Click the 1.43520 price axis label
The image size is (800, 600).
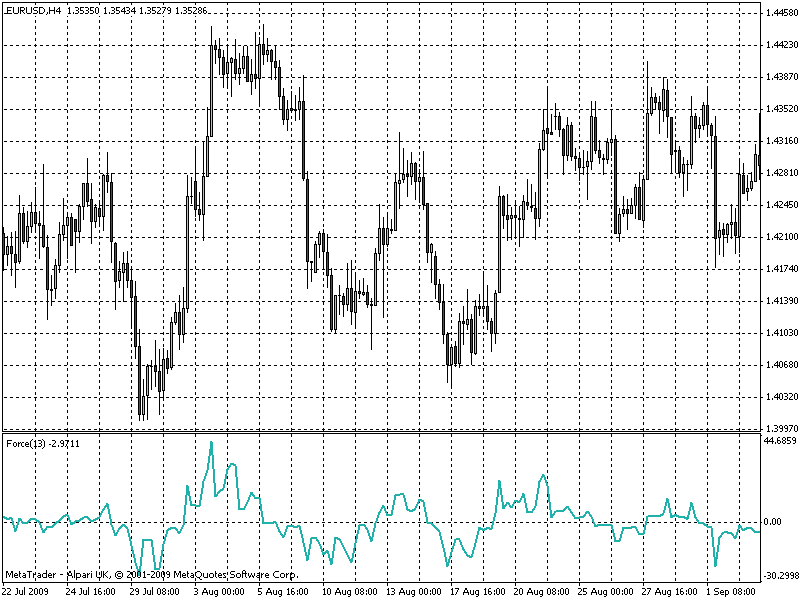pyautogui.click(x=782, y=109)
